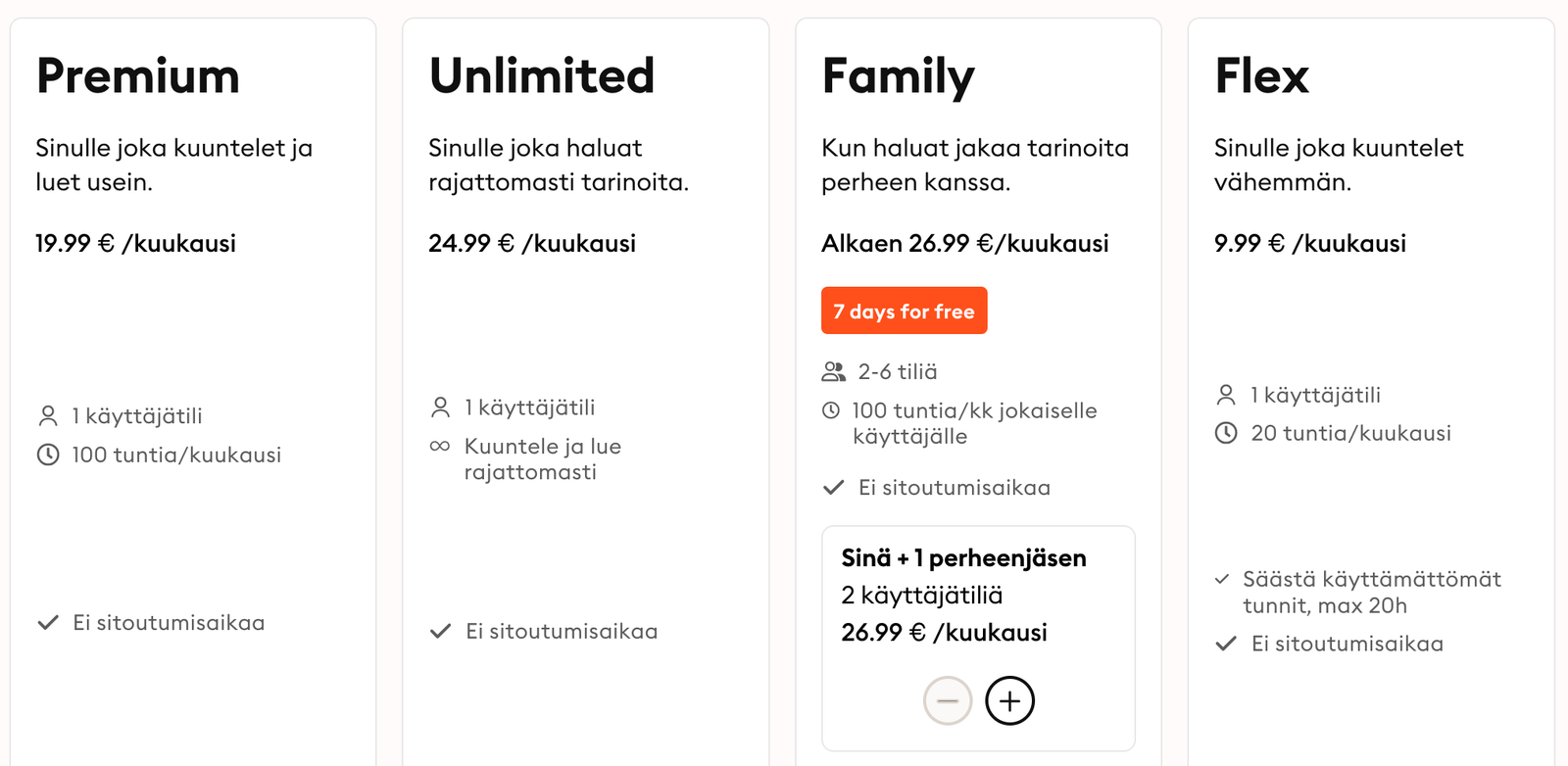Click the user icon in Premium plan
This screenshot has height=766, width=1568.
[x=48, y=416]
